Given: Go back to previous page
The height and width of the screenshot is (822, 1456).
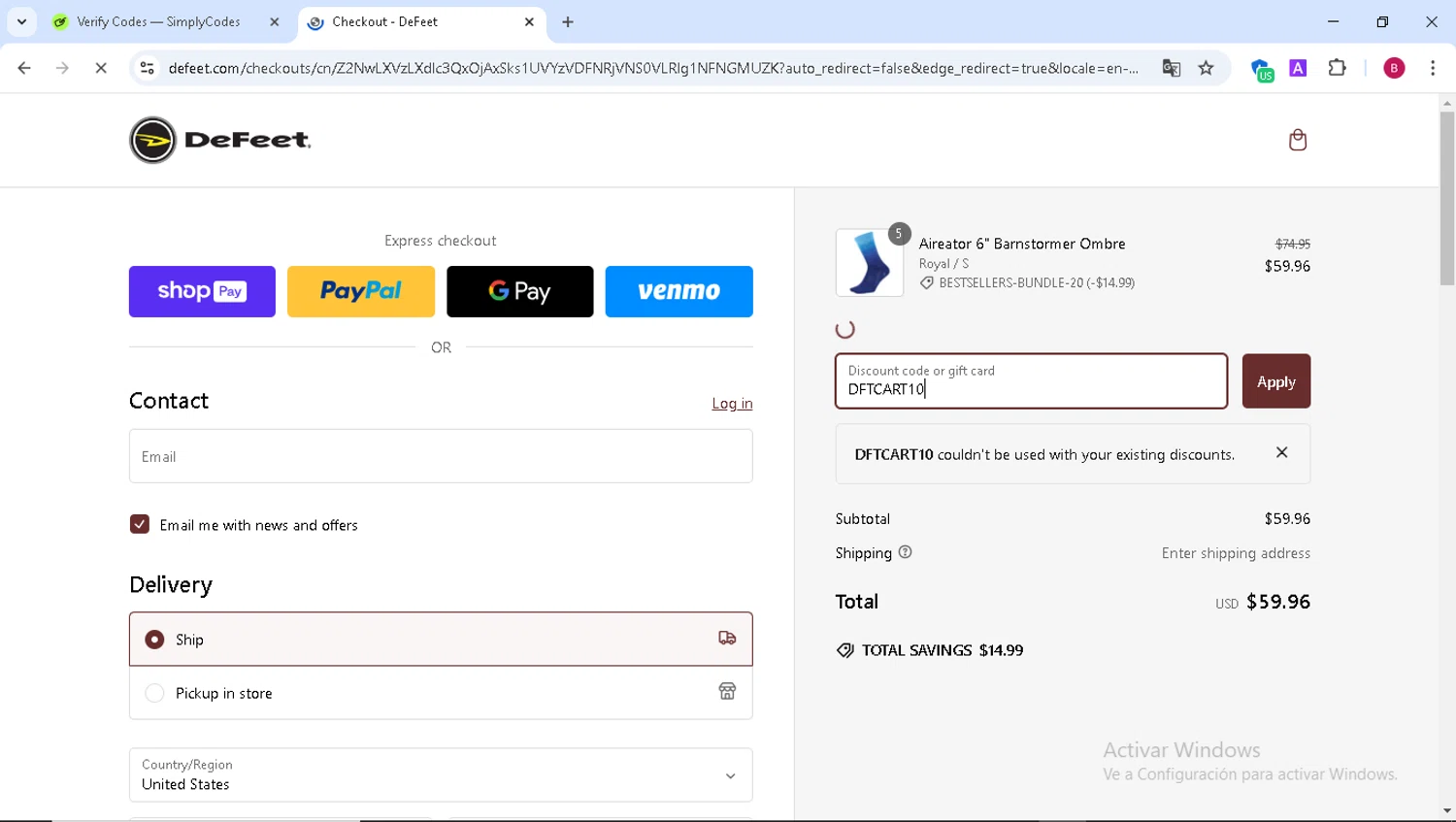Looking at the screenshot, I should coord(24,68).
